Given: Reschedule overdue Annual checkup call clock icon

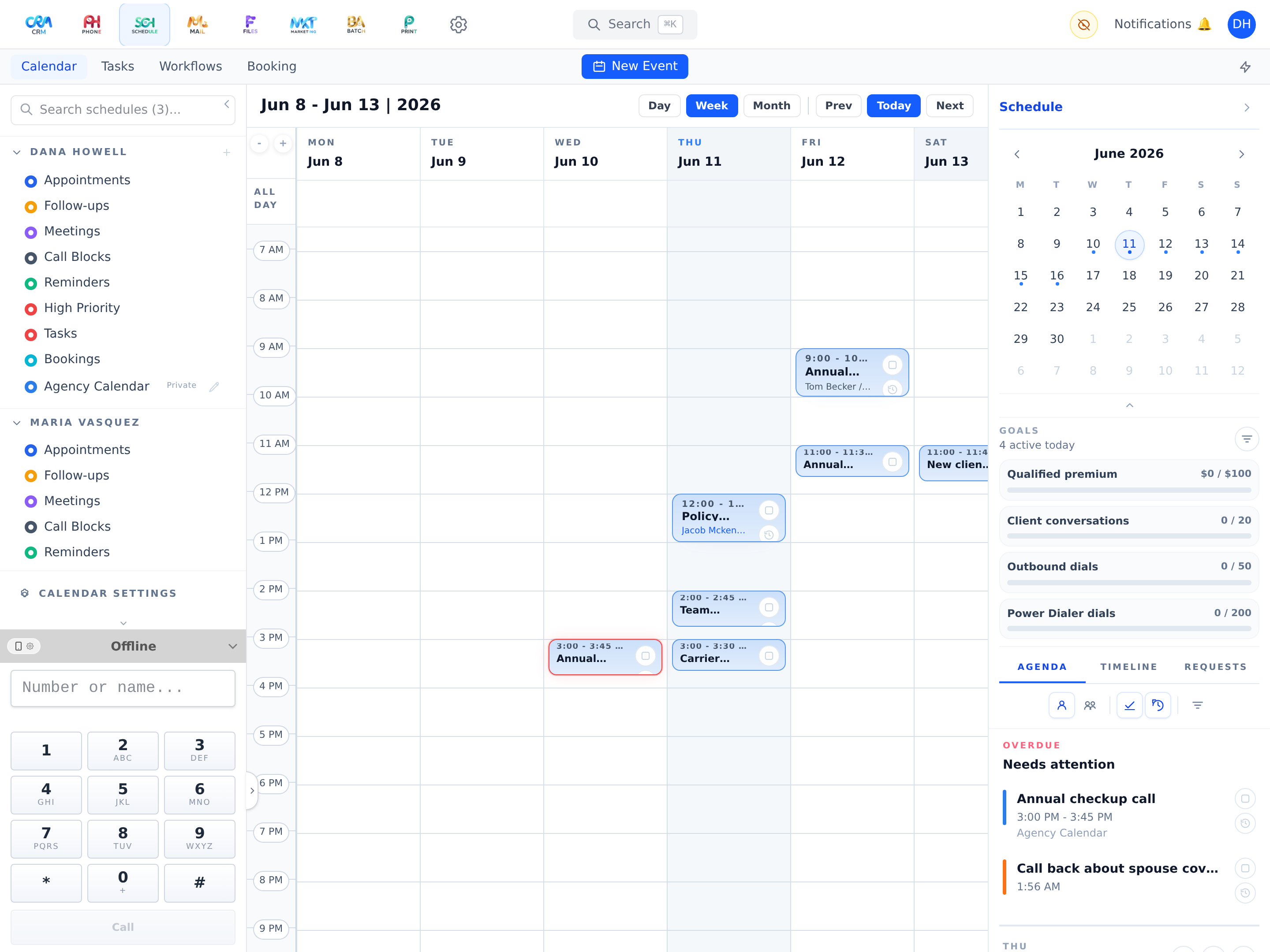Looking at the screenshot, I should [x=1245, y=823].
